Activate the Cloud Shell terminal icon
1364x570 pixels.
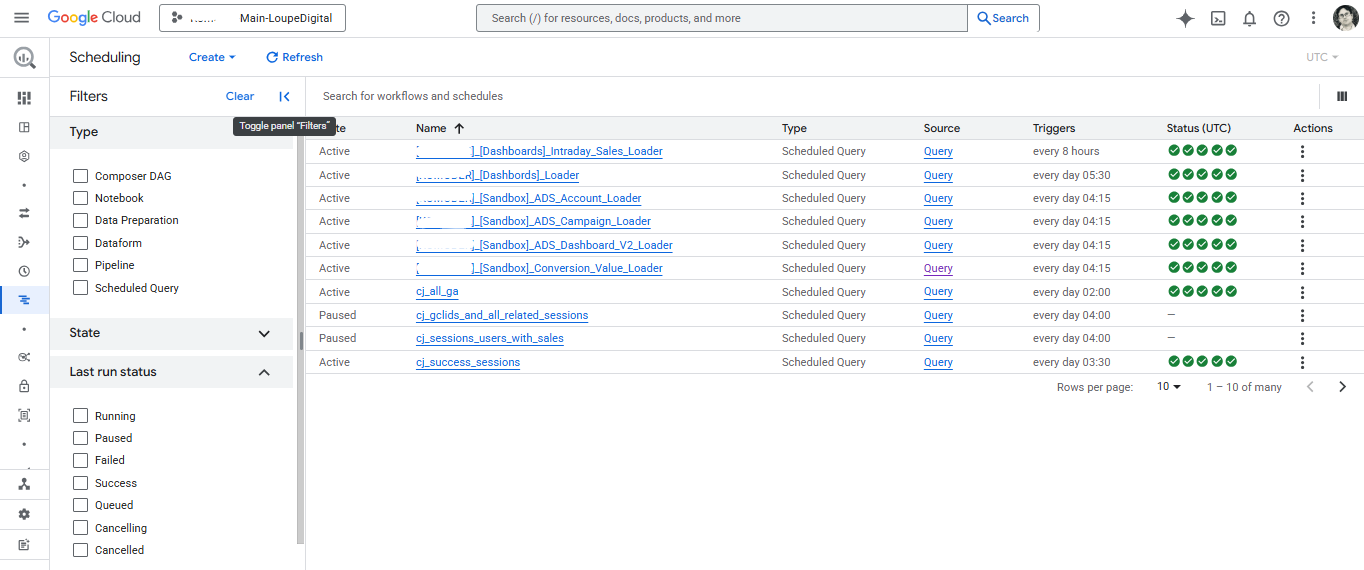[1218, 18]
